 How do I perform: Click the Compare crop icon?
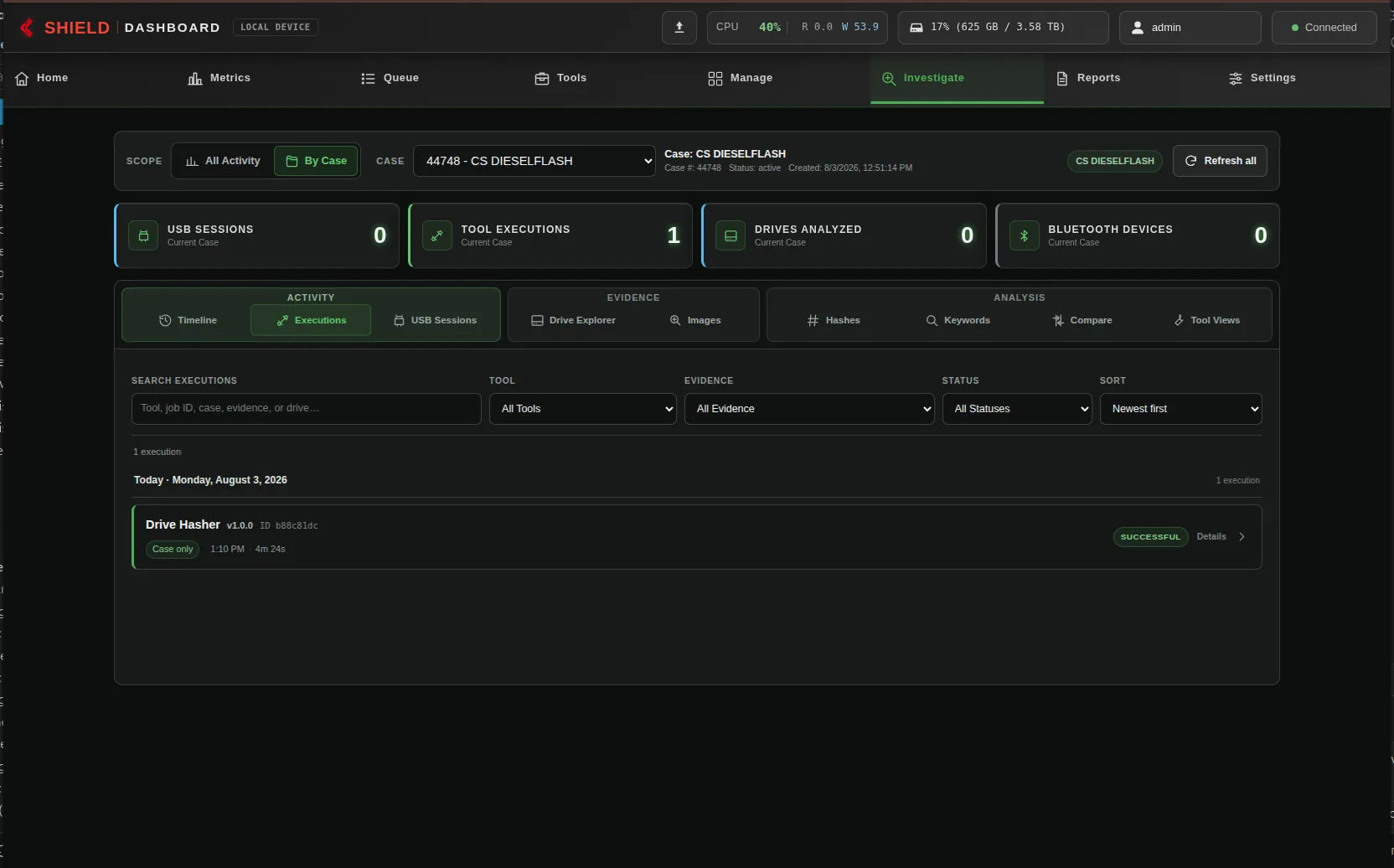point(1058,320)
